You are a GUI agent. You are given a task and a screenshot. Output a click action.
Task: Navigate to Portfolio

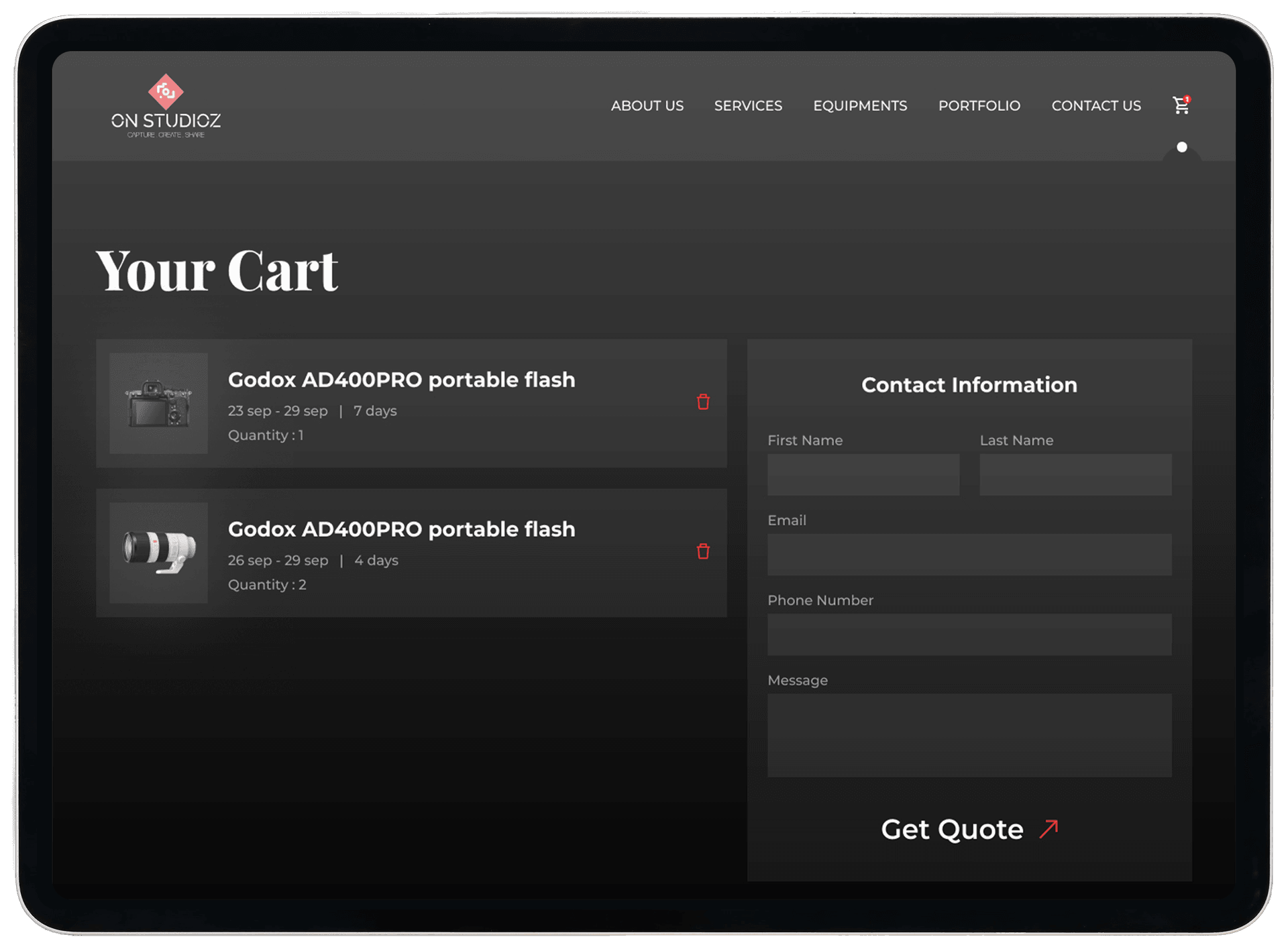pos(979,106)
